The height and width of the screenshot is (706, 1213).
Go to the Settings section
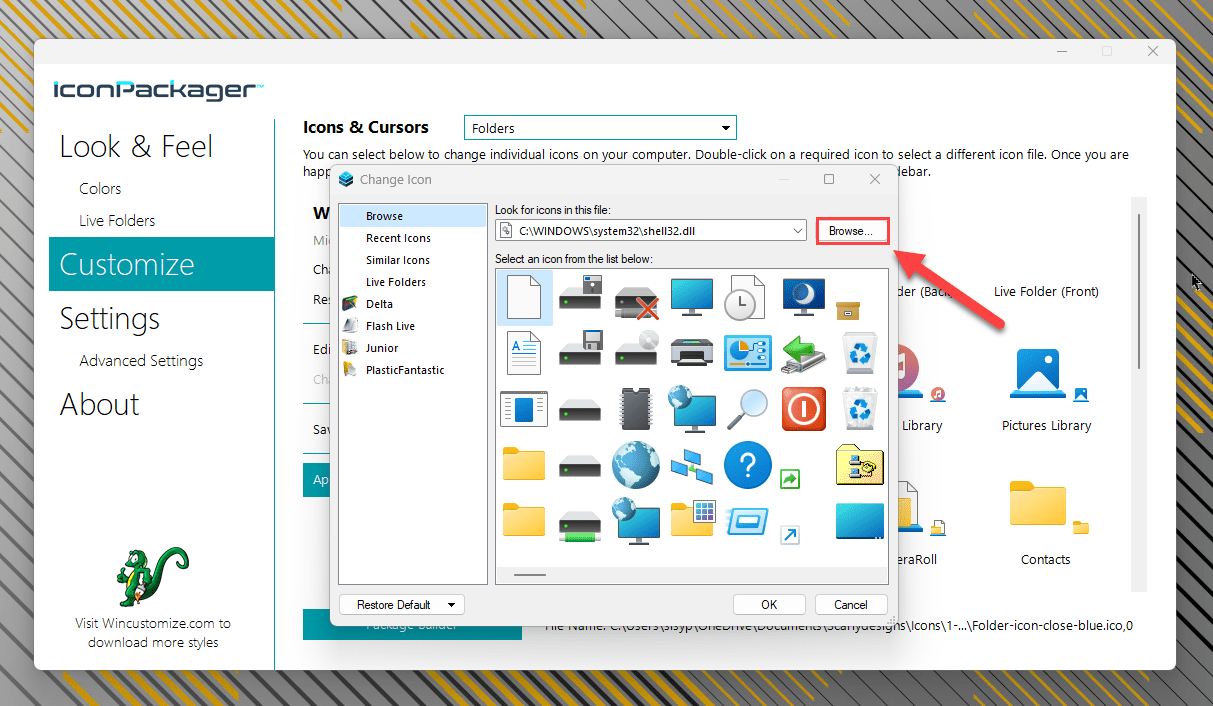[x=110, y=319]
